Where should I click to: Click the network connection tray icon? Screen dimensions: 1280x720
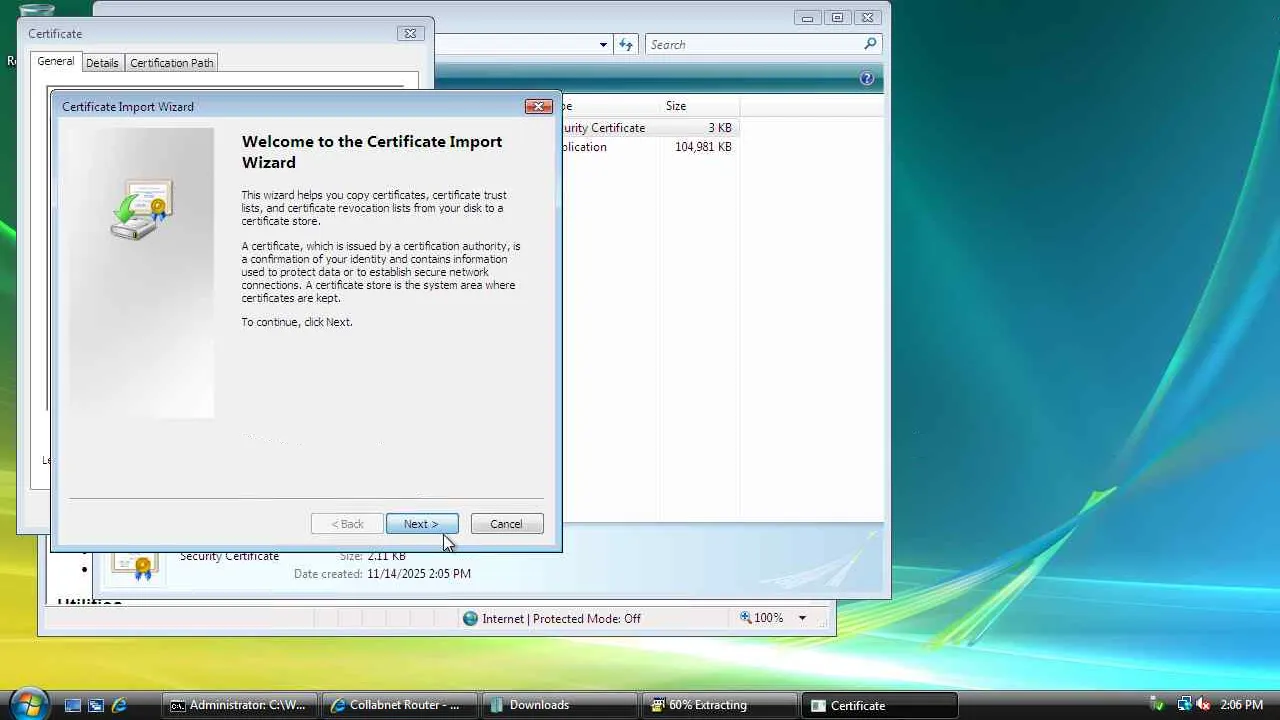click(x=1185, y=705)
